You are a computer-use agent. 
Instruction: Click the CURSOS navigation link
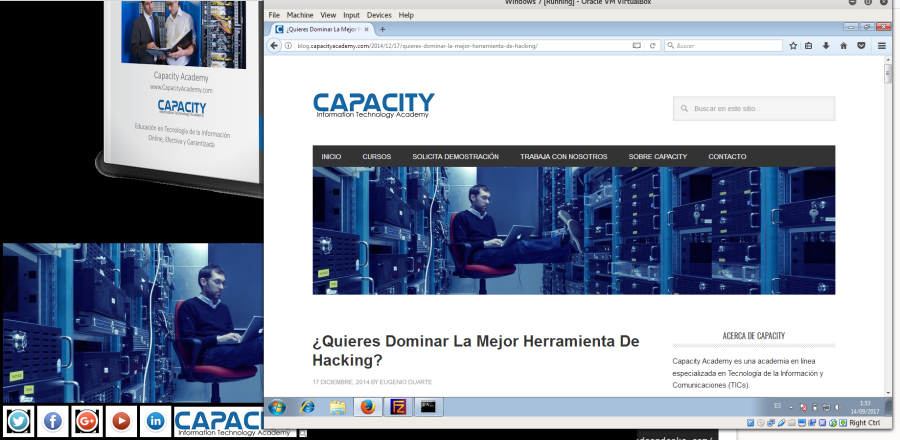(377, 157)
